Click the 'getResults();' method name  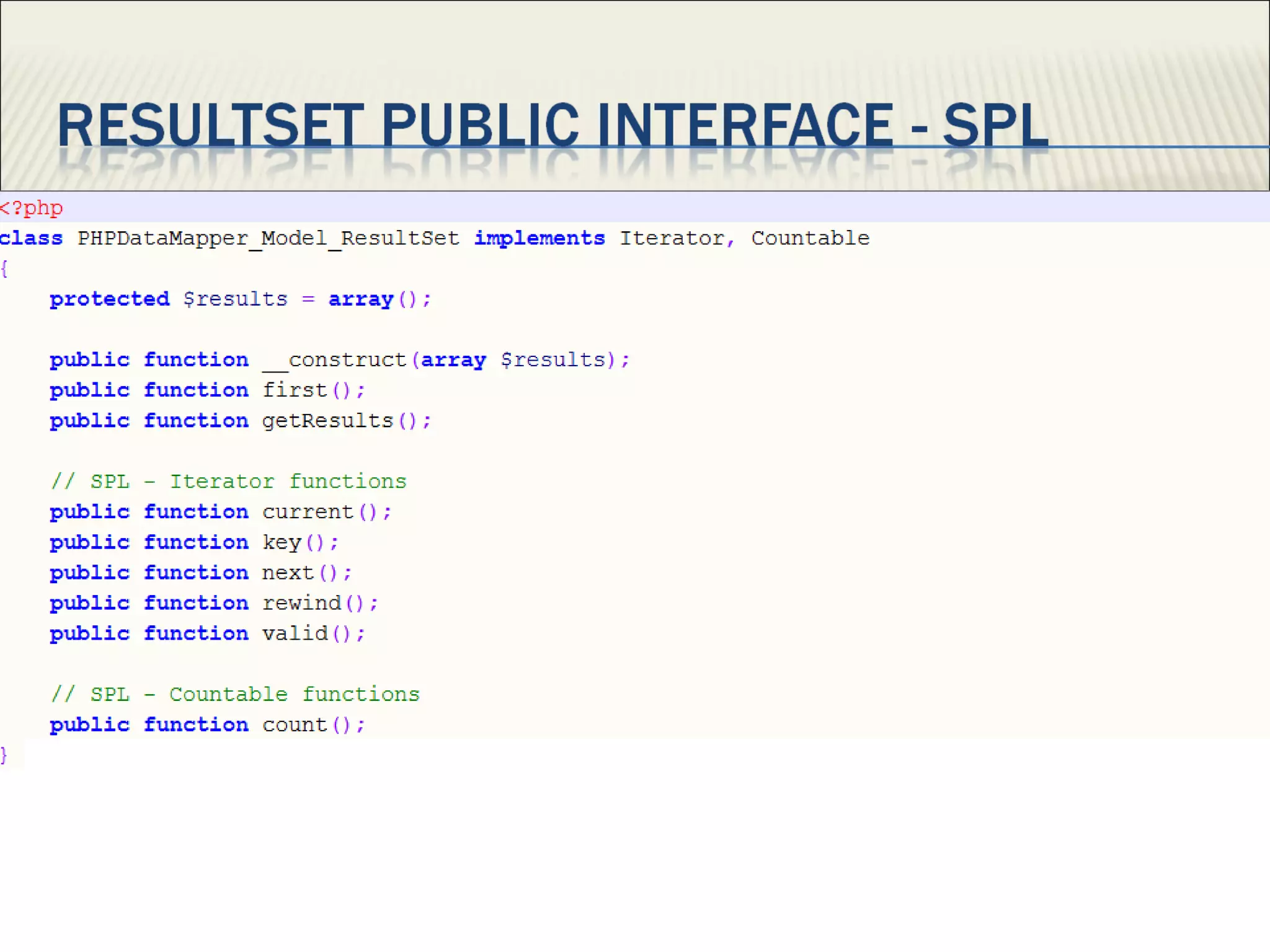pyautogui.click(x=346, y=421)
